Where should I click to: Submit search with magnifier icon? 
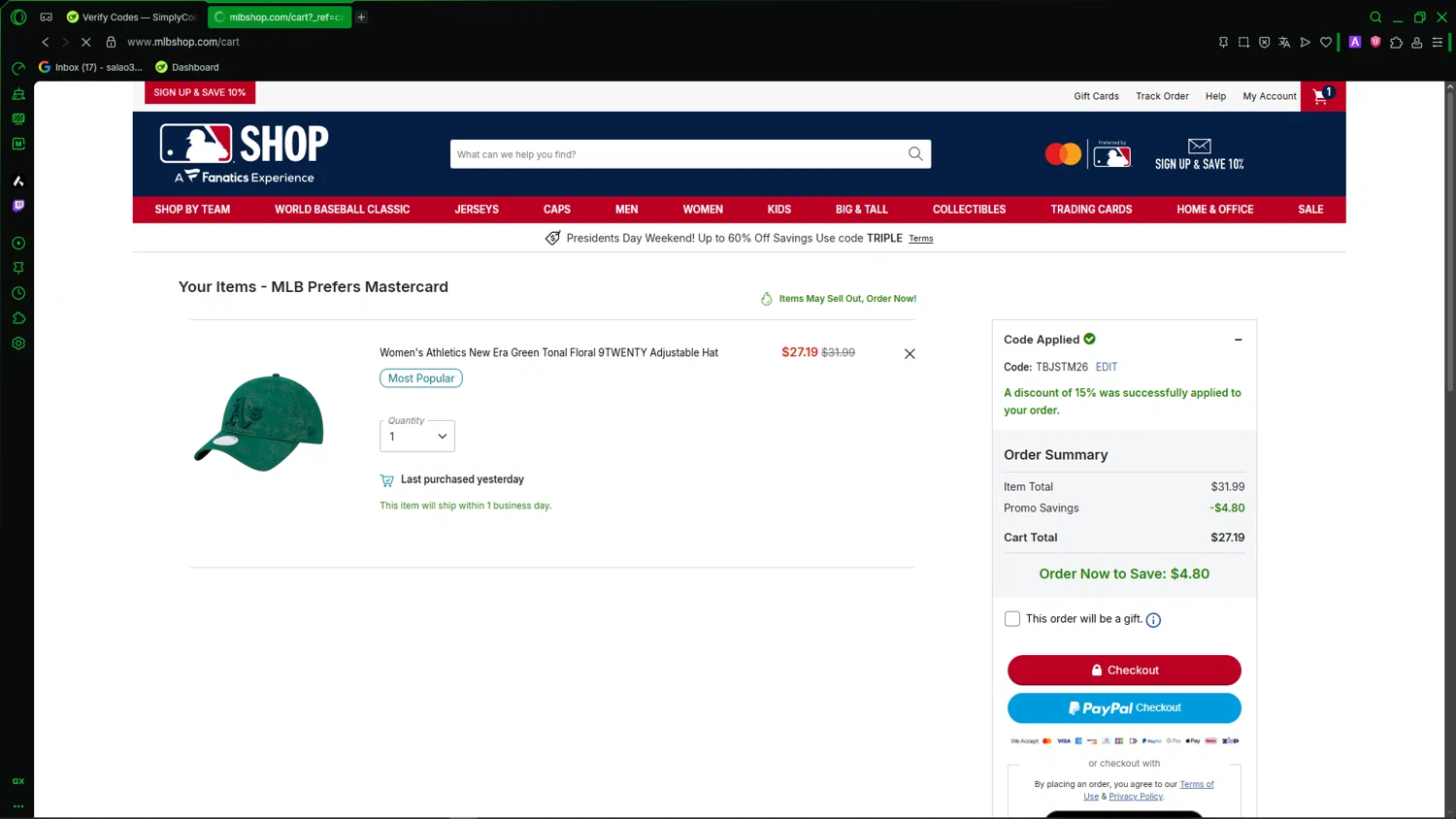coord(915,153)
